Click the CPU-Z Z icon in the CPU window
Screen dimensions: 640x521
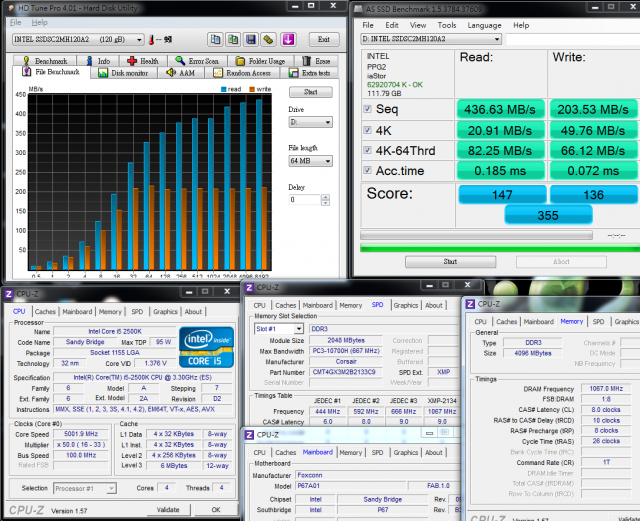click(x=9, y=294)
